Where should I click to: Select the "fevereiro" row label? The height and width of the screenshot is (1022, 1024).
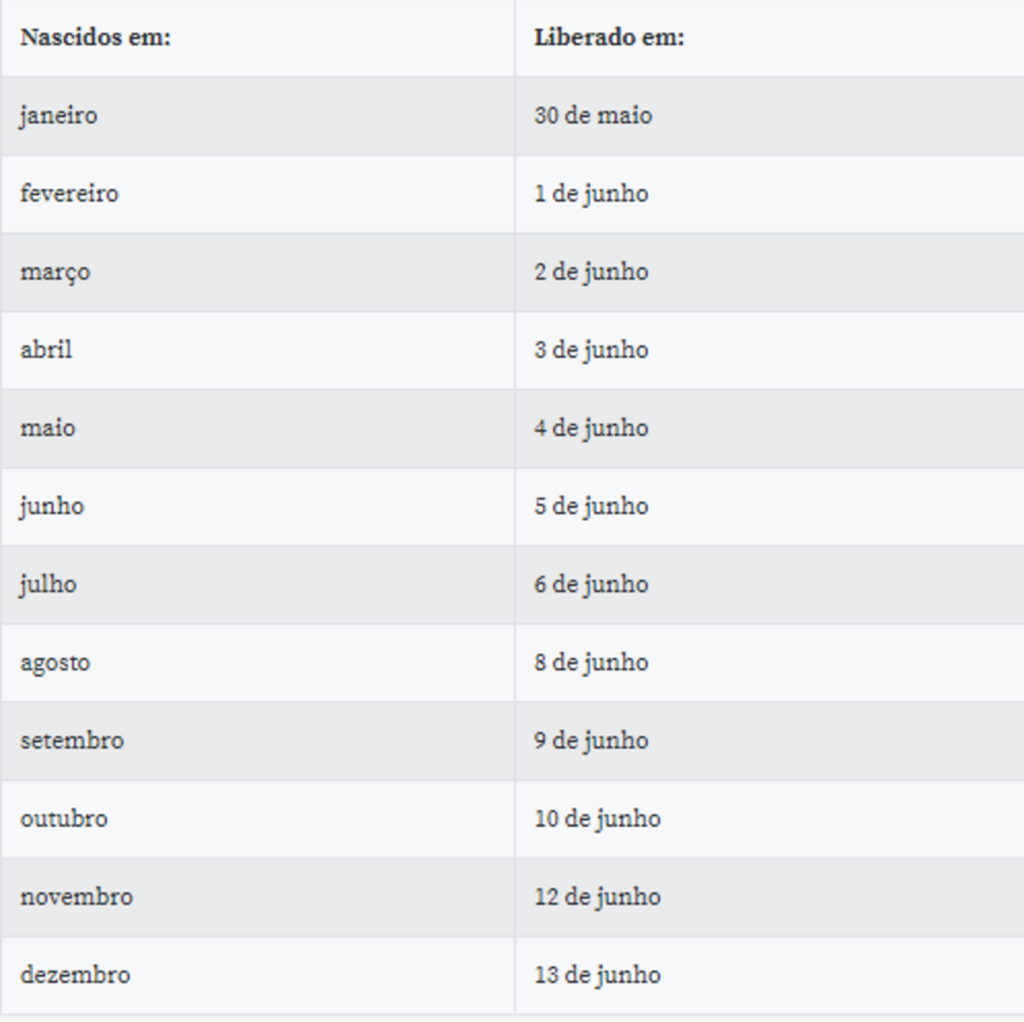click(69, 194)
